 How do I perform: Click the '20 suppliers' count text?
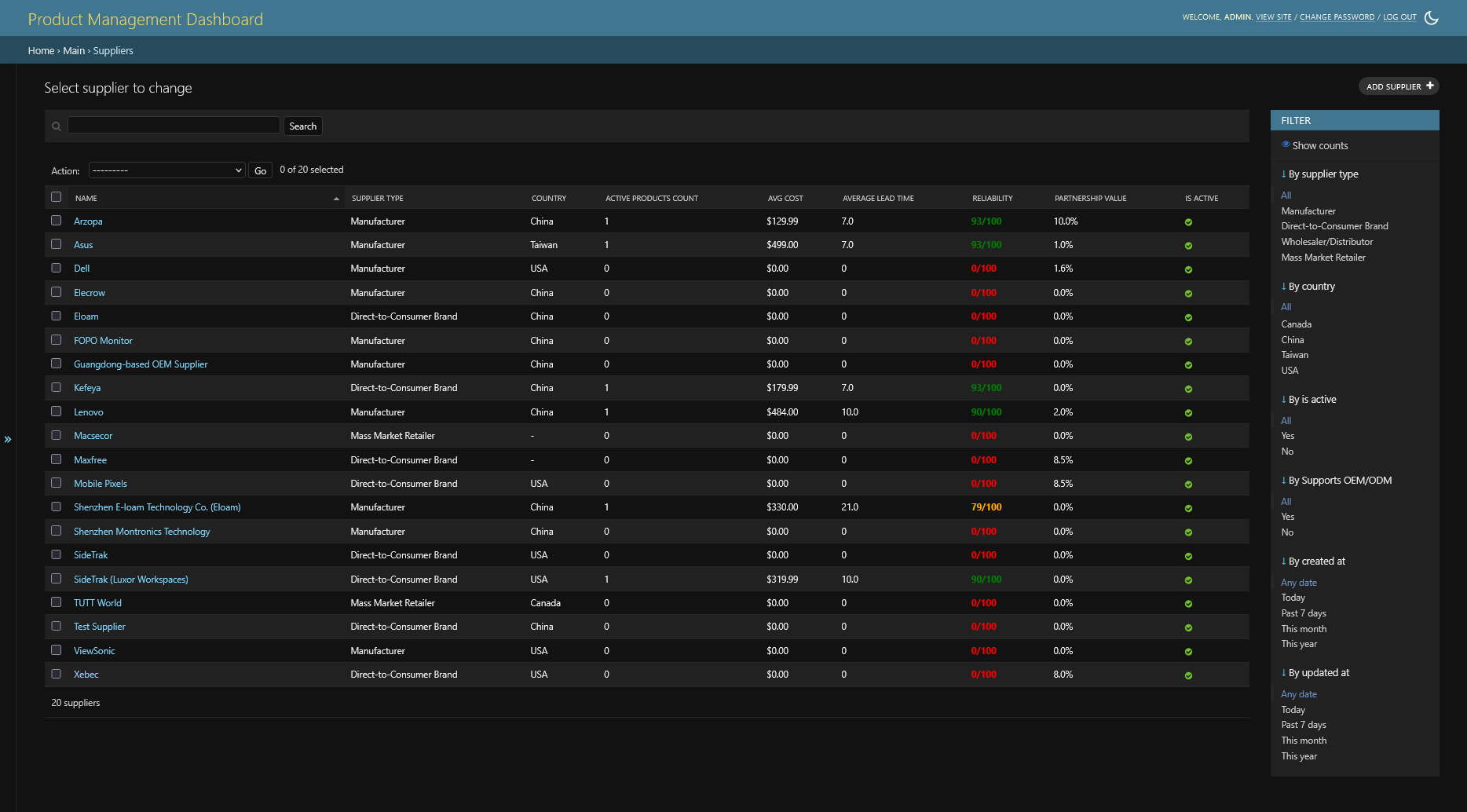click(x=75, y=703)
